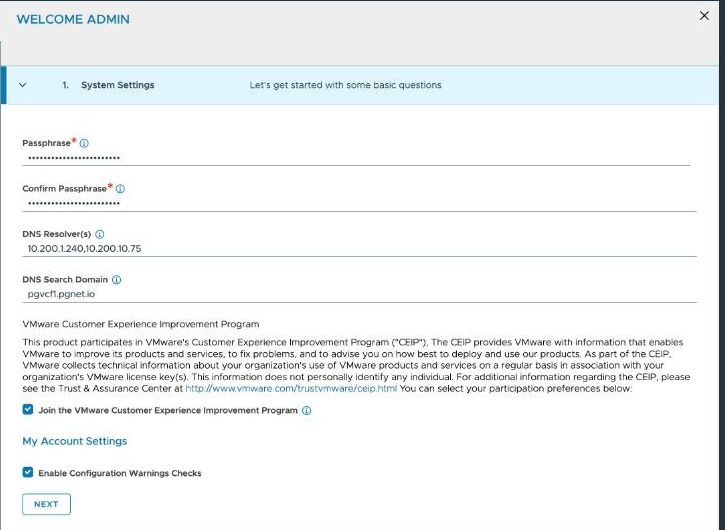Close the Welcome Admin dialog
Viewport: 725px width, 530px height.
pyautogui.click(x=704, y=16)
